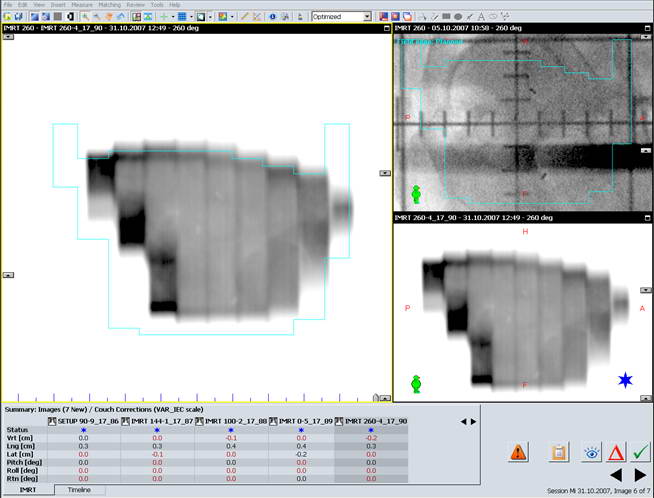Go to next image with right arrow
The height and width of the screenshot is (498, 654).
[641, 475]
